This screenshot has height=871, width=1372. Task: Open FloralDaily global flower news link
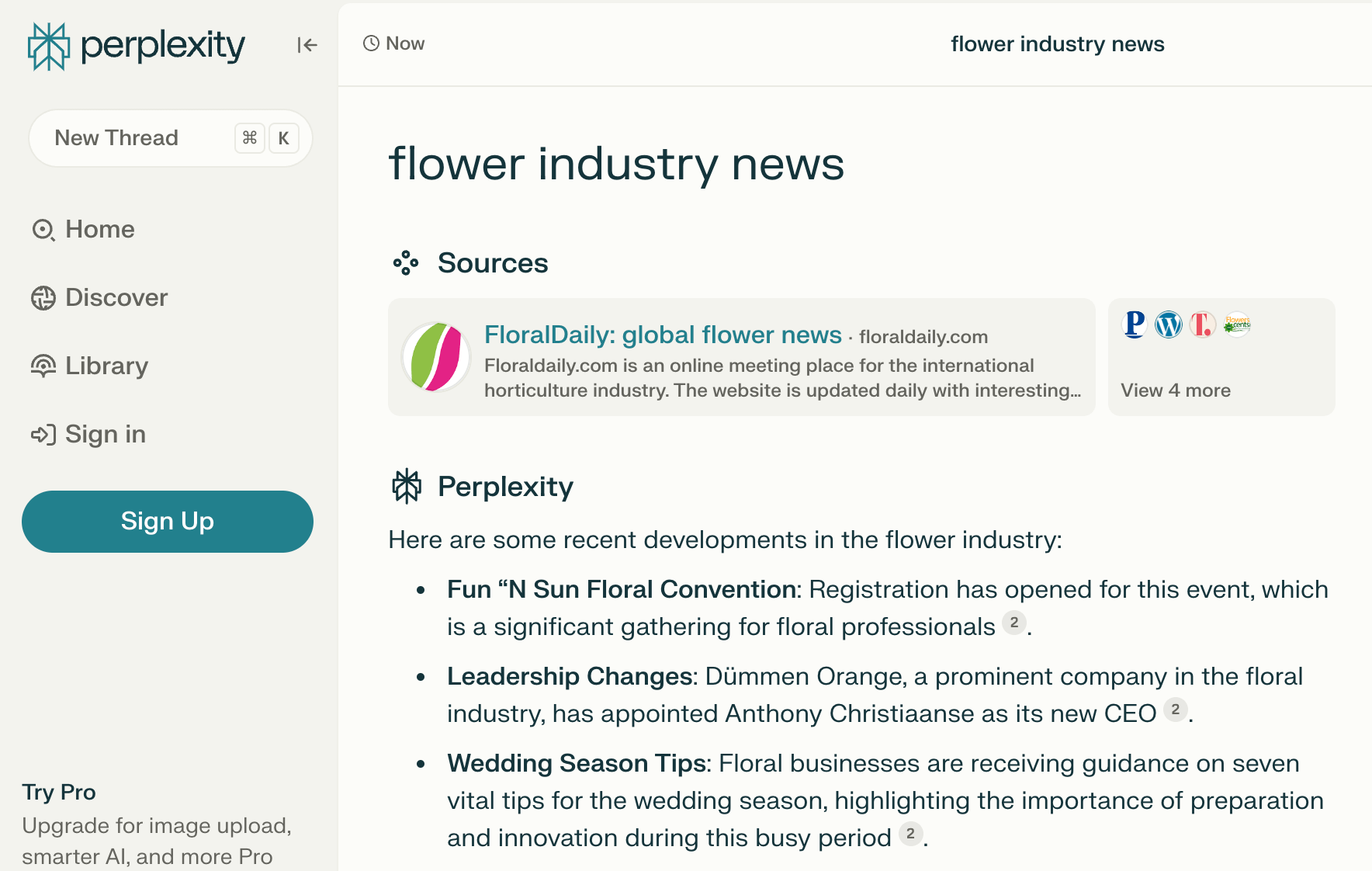pyautogui.click(x=663, y=335)
